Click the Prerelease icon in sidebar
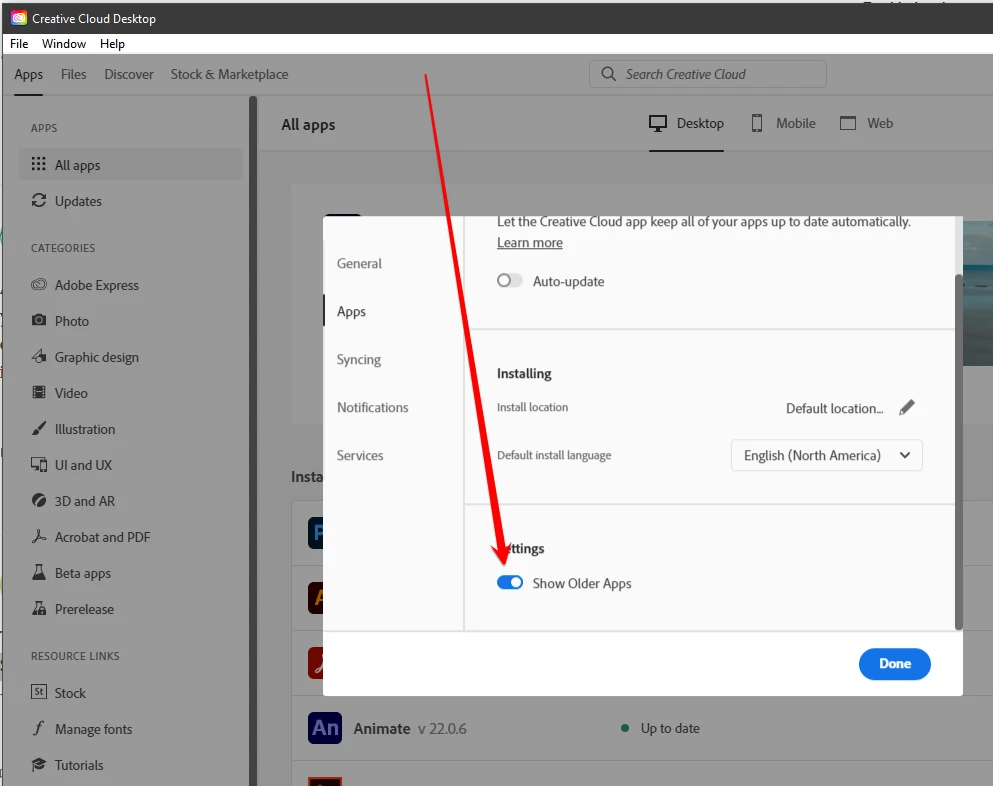The height and width of the screenshot is (786, 993). pos(39,608)
